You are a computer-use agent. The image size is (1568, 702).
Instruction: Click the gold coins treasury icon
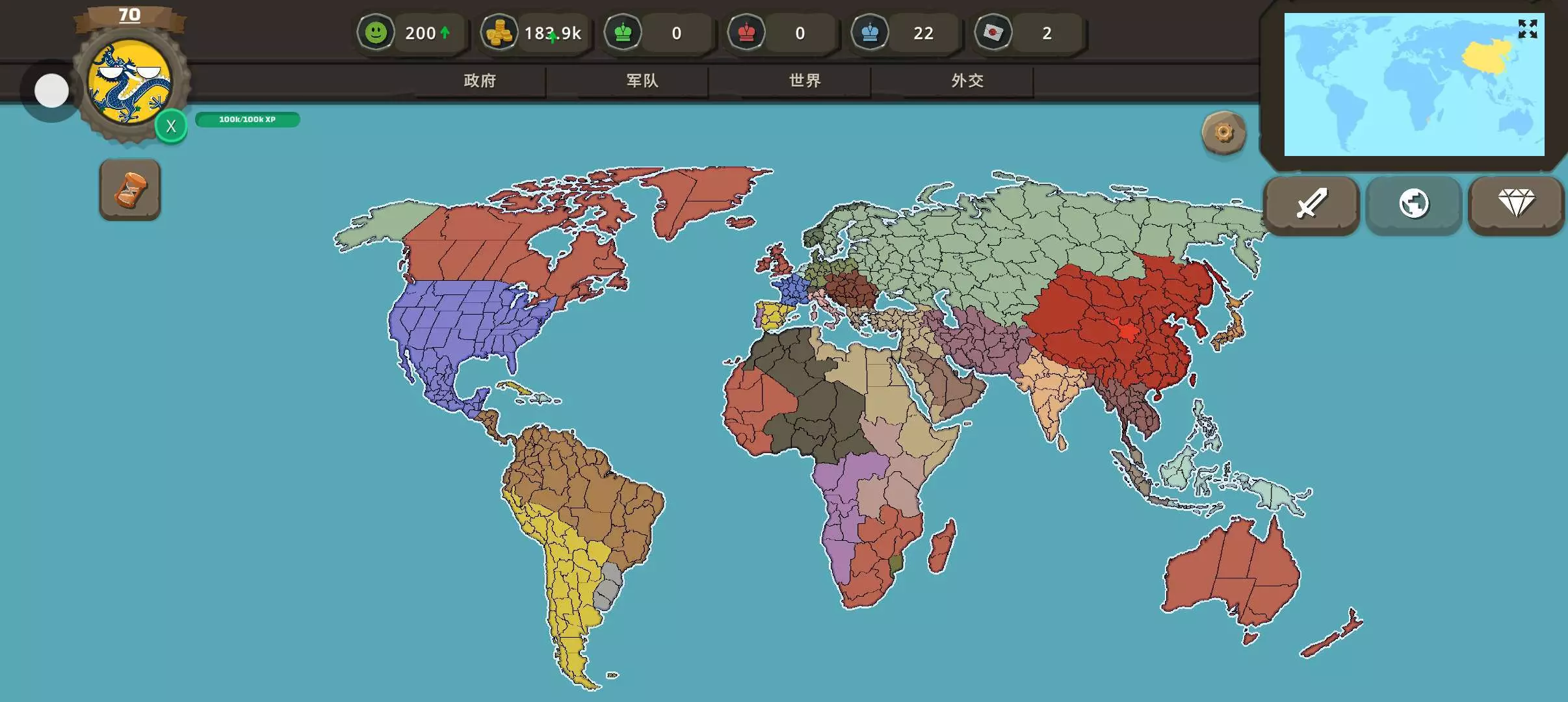[x=499, y=32]
